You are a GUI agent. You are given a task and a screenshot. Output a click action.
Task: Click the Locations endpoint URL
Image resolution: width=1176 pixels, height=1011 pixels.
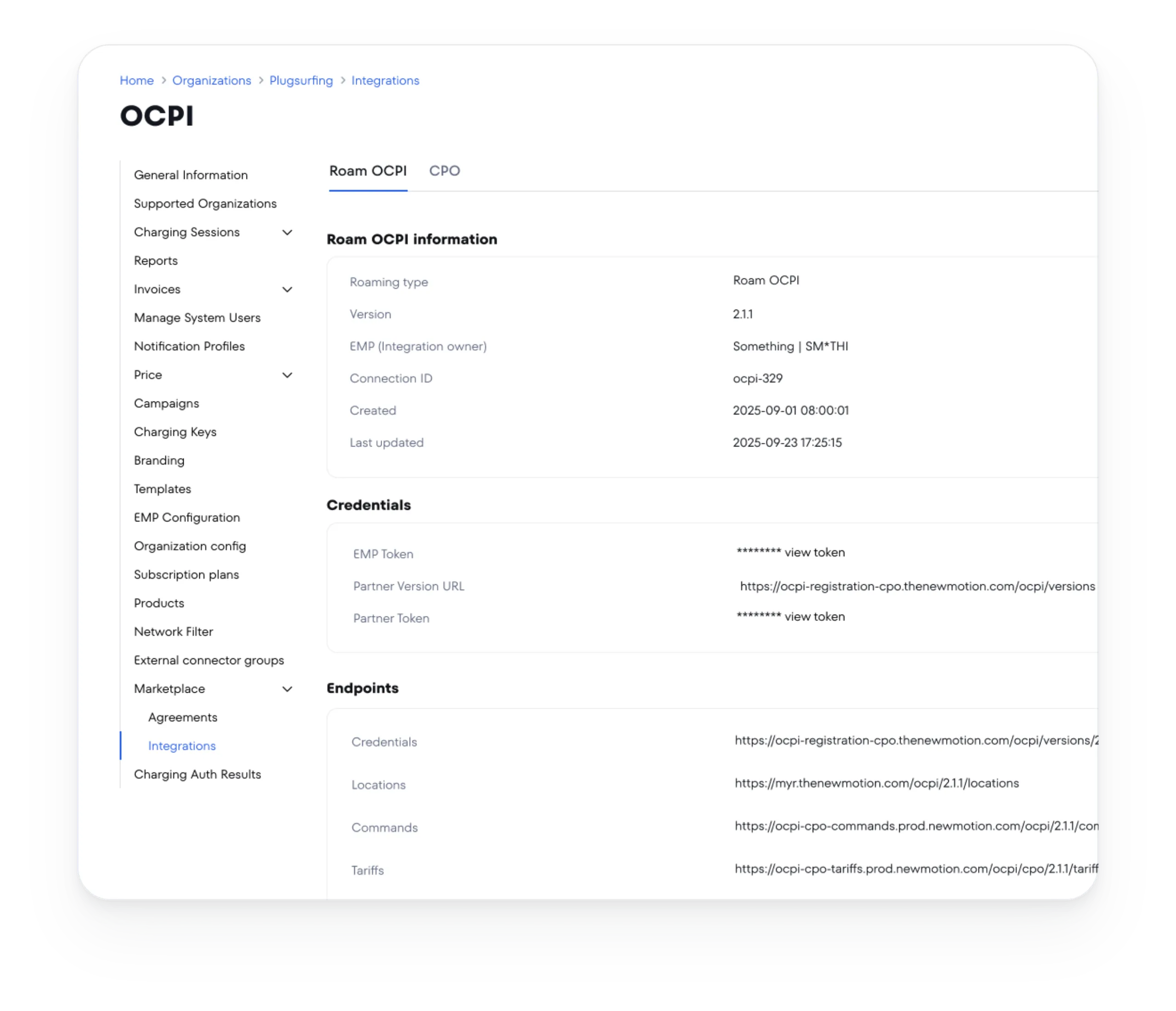876,783
